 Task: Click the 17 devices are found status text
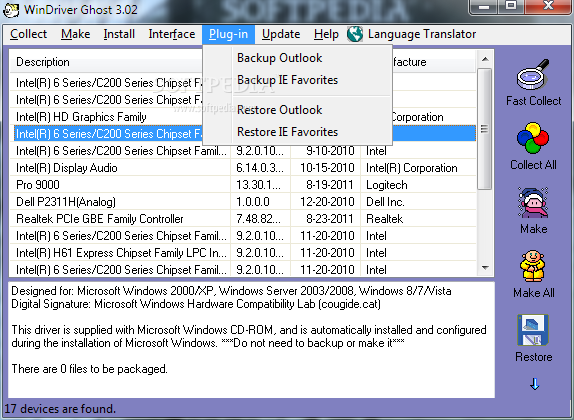(x=60, y=409)
